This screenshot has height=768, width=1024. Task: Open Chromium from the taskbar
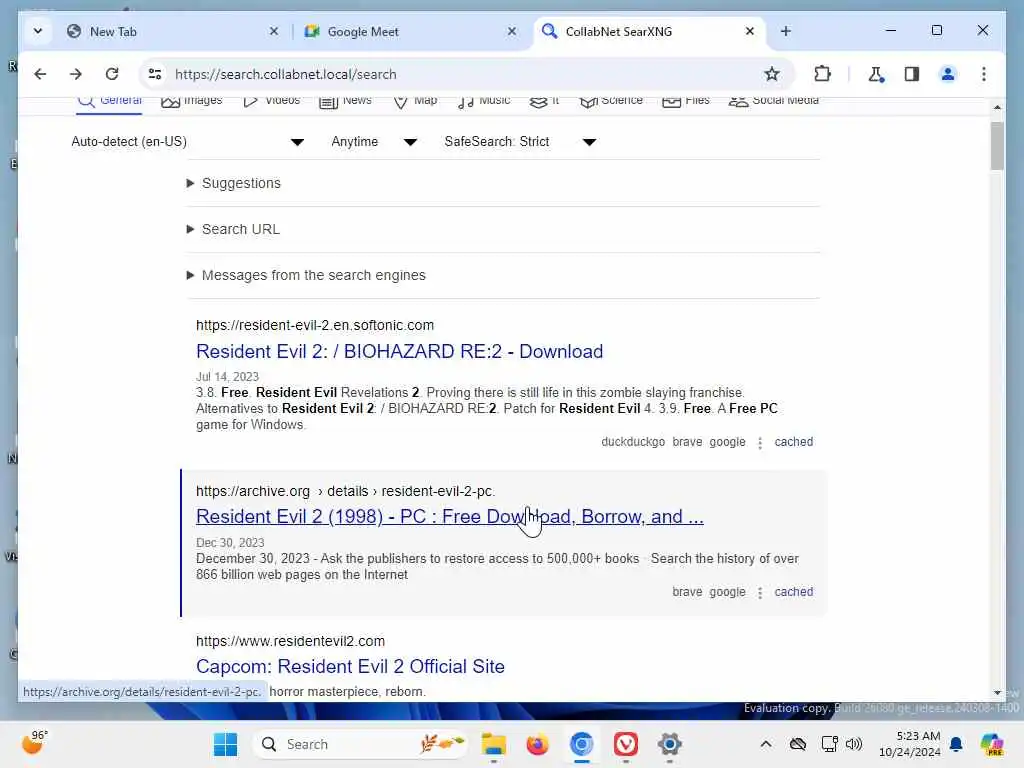pos(581,744)
